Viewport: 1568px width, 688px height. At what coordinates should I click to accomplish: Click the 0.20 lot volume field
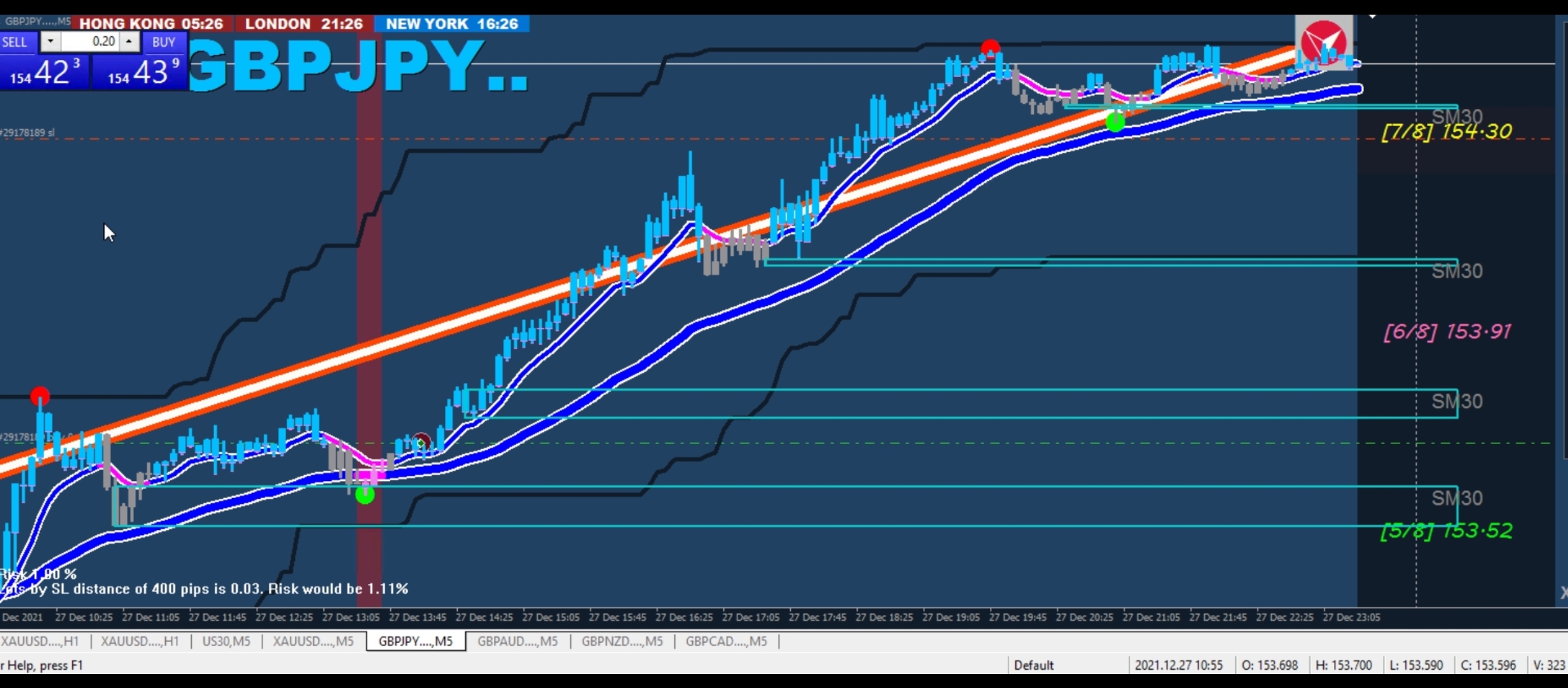[90, 42]
